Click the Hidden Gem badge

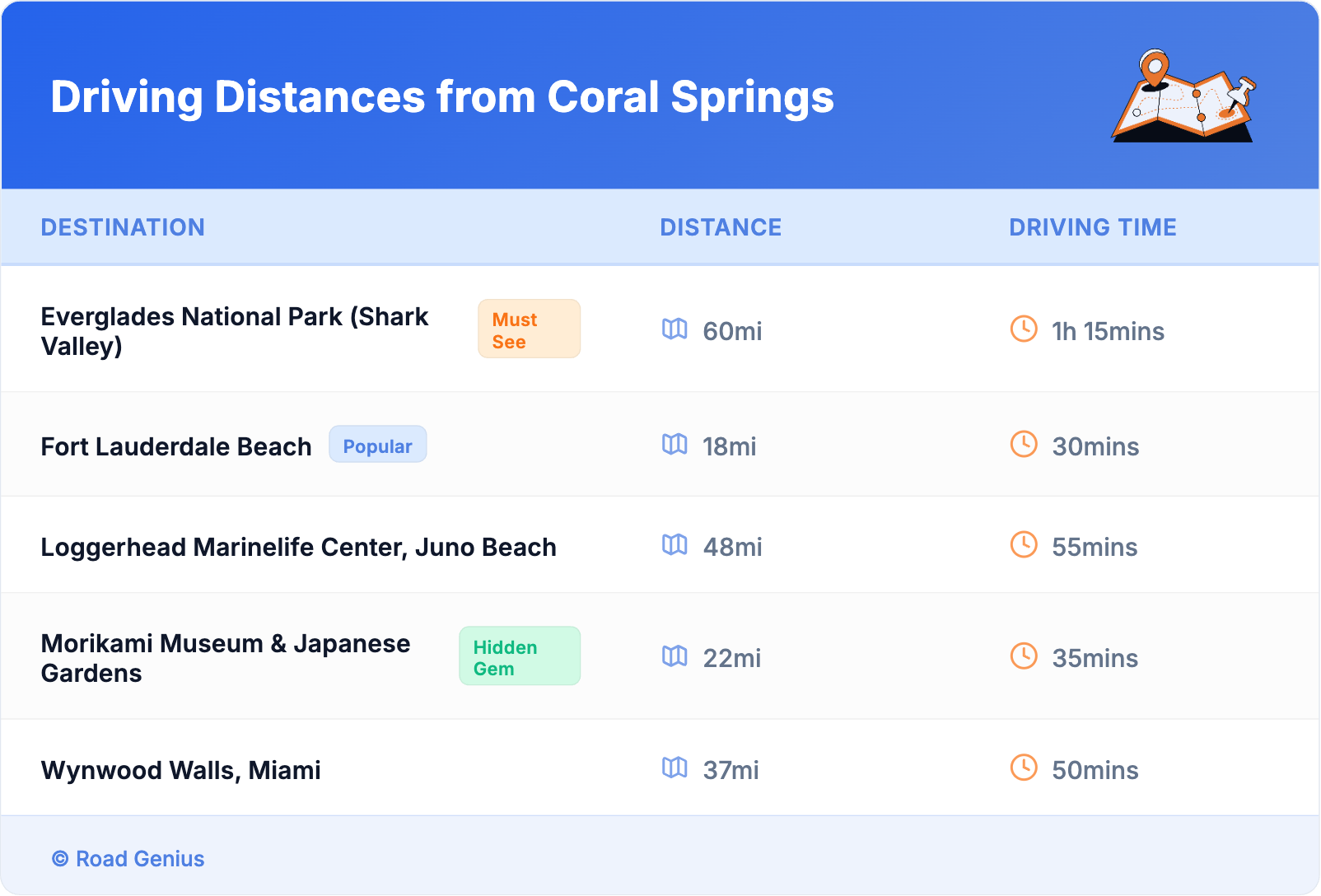click(x=519, y=657)
